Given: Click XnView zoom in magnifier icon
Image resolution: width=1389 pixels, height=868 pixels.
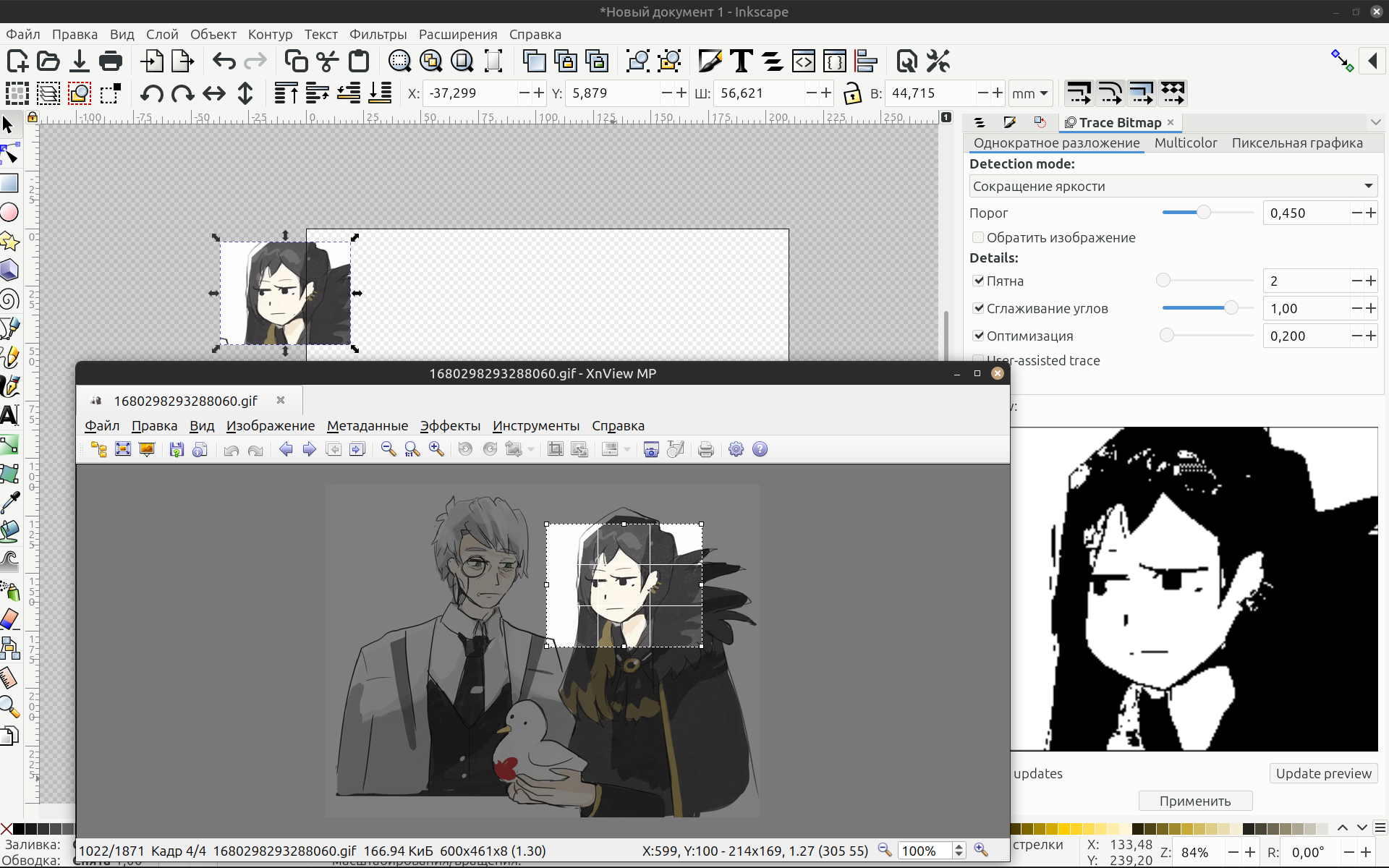Looking at the screenshot, I should (436, 450).
